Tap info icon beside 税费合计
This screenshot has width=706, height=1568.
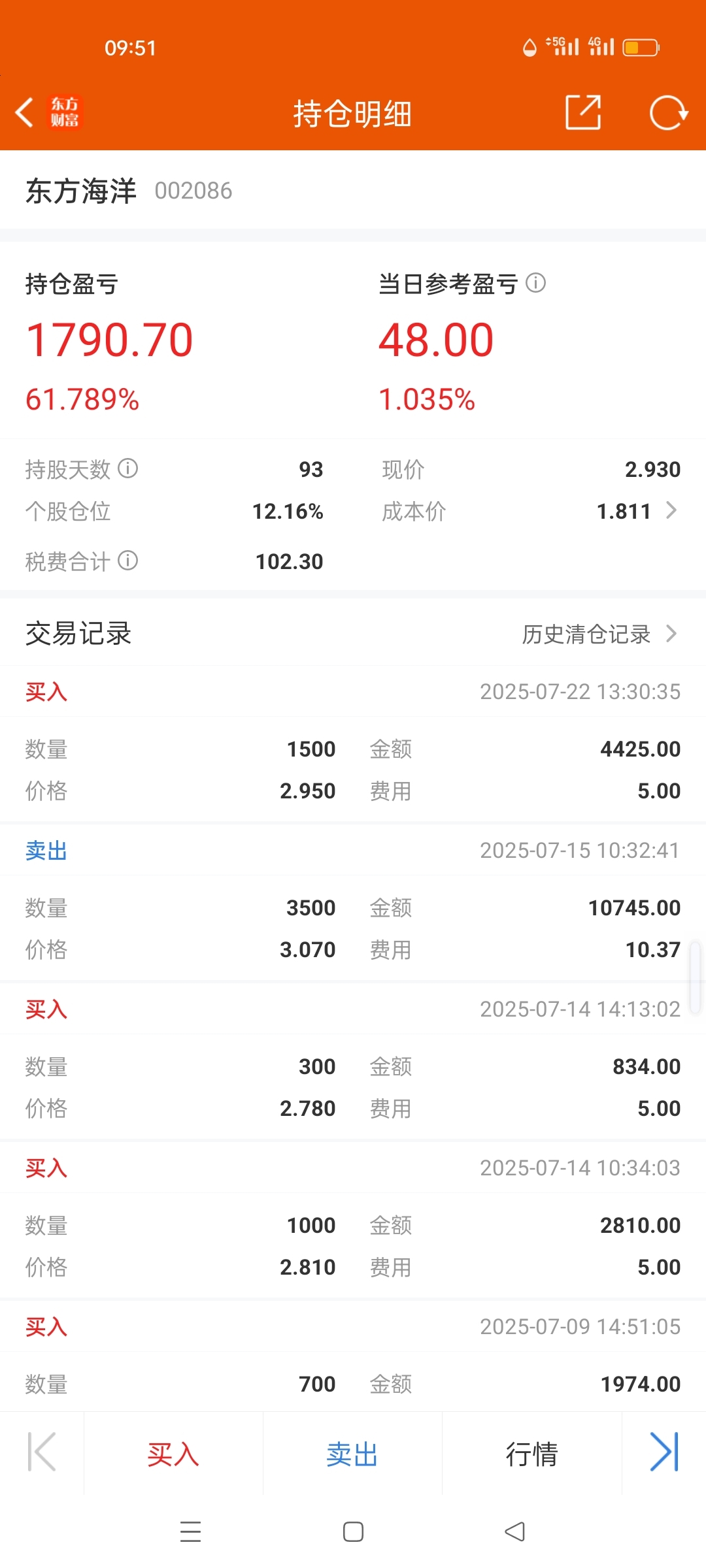point(128,561)
